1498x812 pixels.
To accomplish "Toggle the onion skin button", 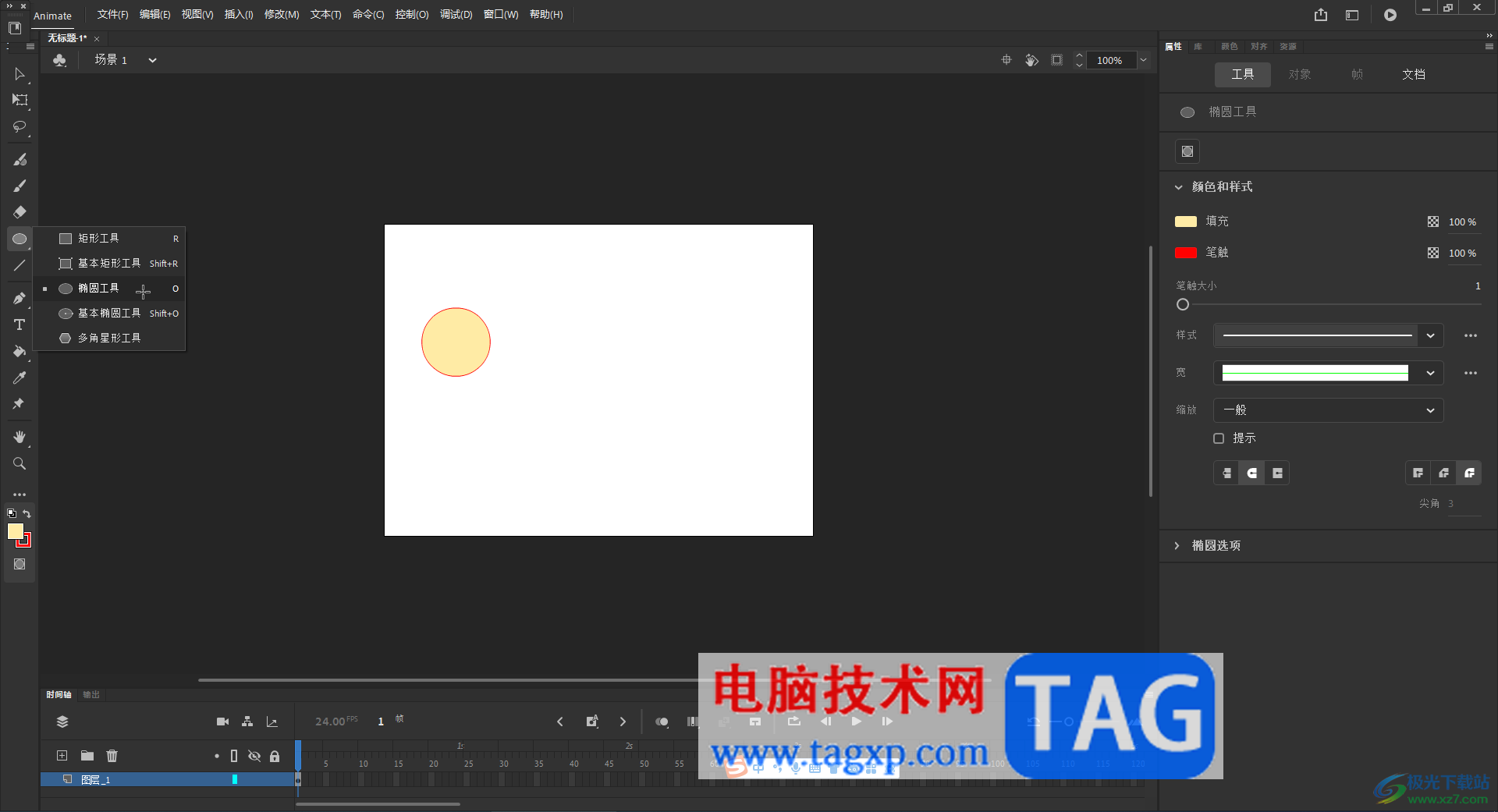I will [662, 722].
